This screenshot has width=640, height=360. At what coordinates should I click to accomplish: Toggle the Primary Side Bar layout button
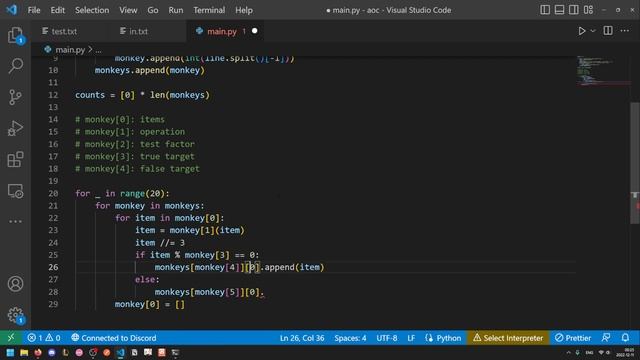[x=545, y=10]
